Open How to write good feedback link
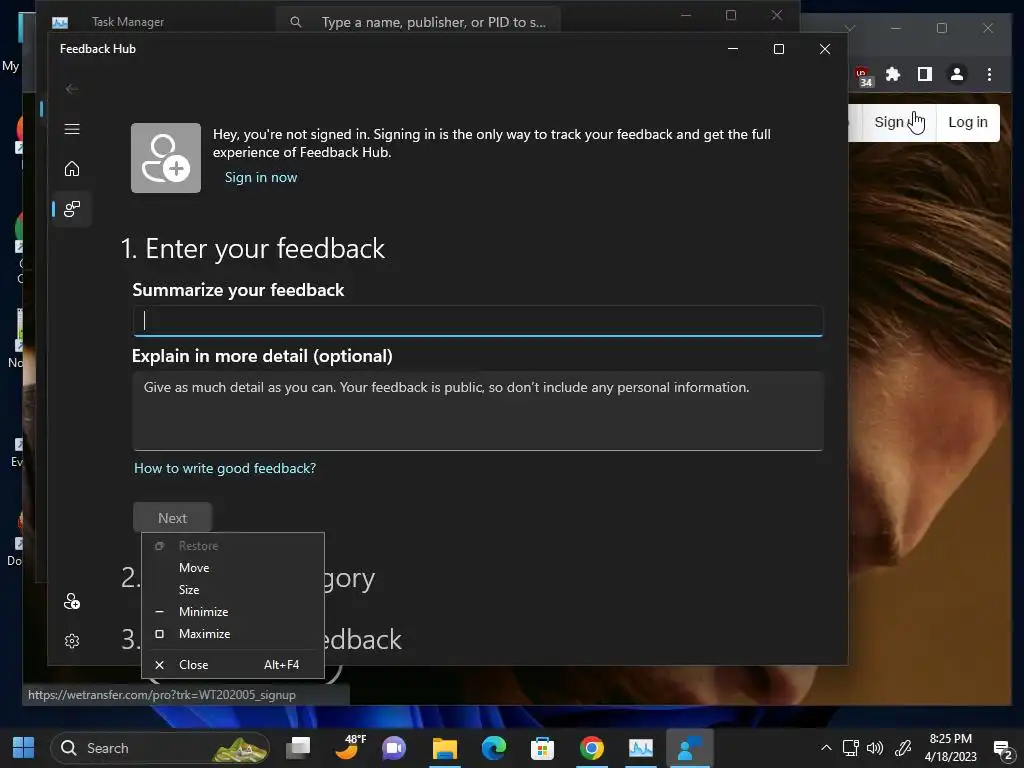1024x768 pixels. [225, 468]
